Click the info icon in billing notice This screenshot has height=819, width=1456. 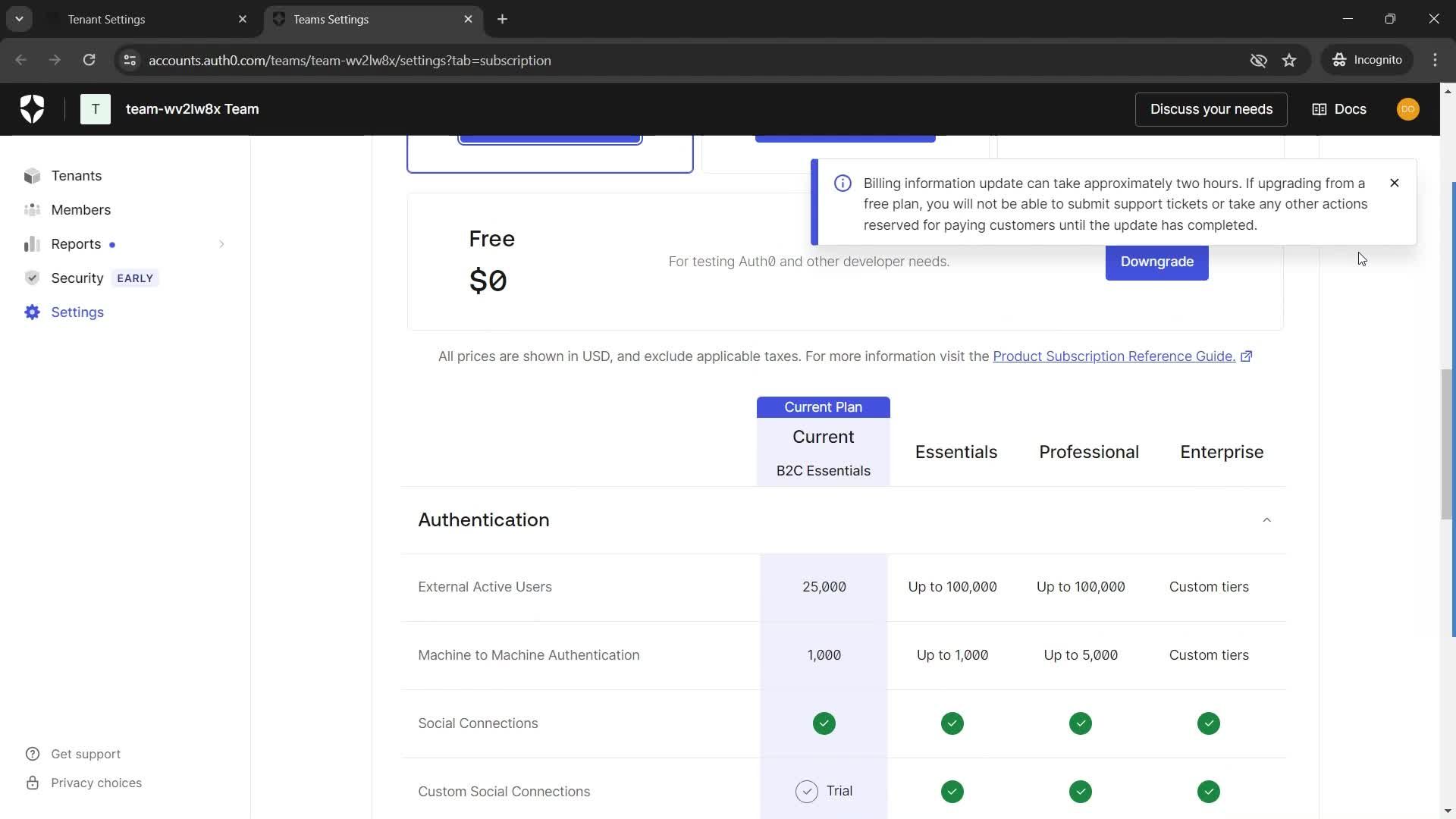(843, 184)
